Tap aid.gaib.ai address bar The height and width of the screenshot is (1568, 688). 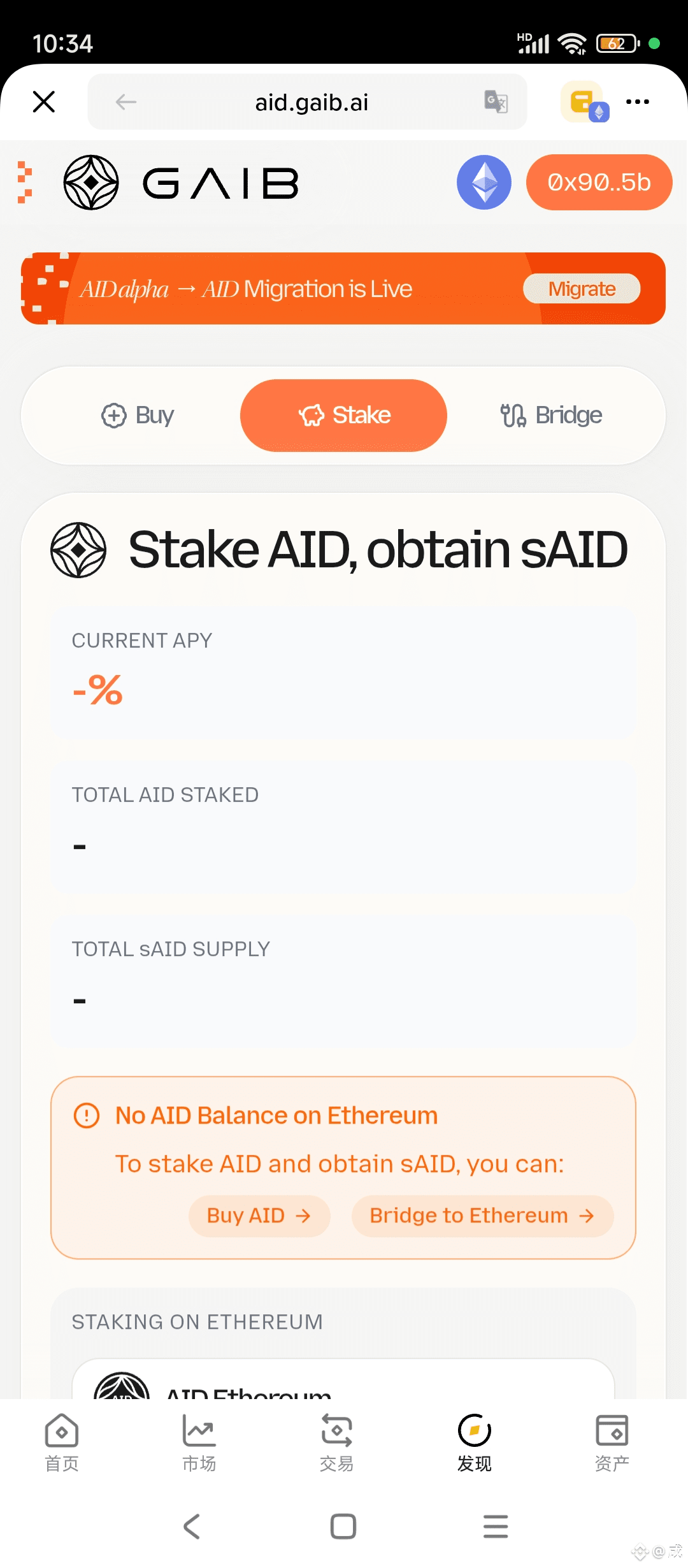[312, 102]
